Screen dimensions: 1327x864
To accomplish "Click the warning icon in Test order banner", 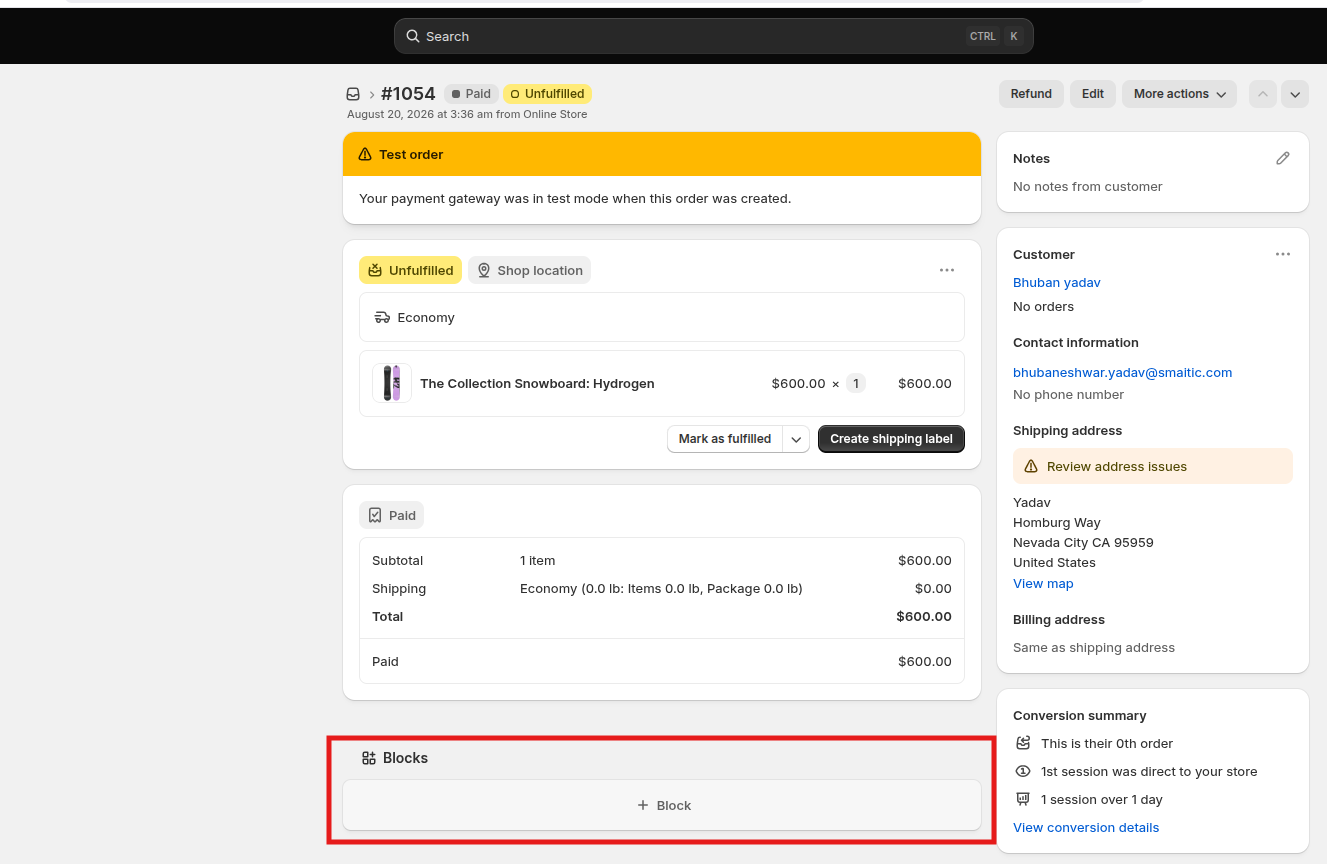I will coord(365,154).
